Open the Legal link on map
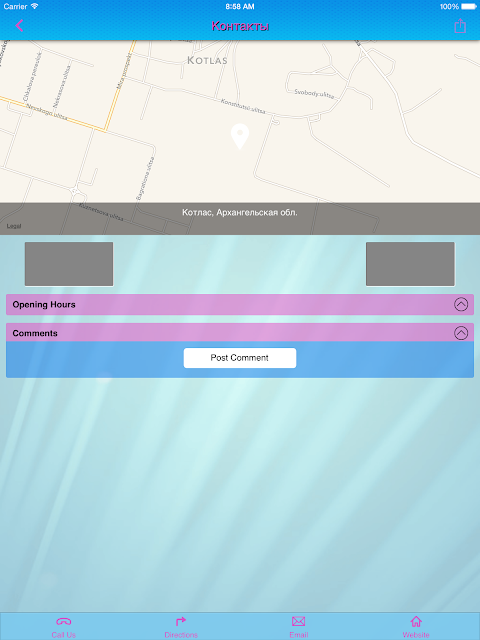The width and height of the screenshot is (480, 640). click(x=14, y=226)
